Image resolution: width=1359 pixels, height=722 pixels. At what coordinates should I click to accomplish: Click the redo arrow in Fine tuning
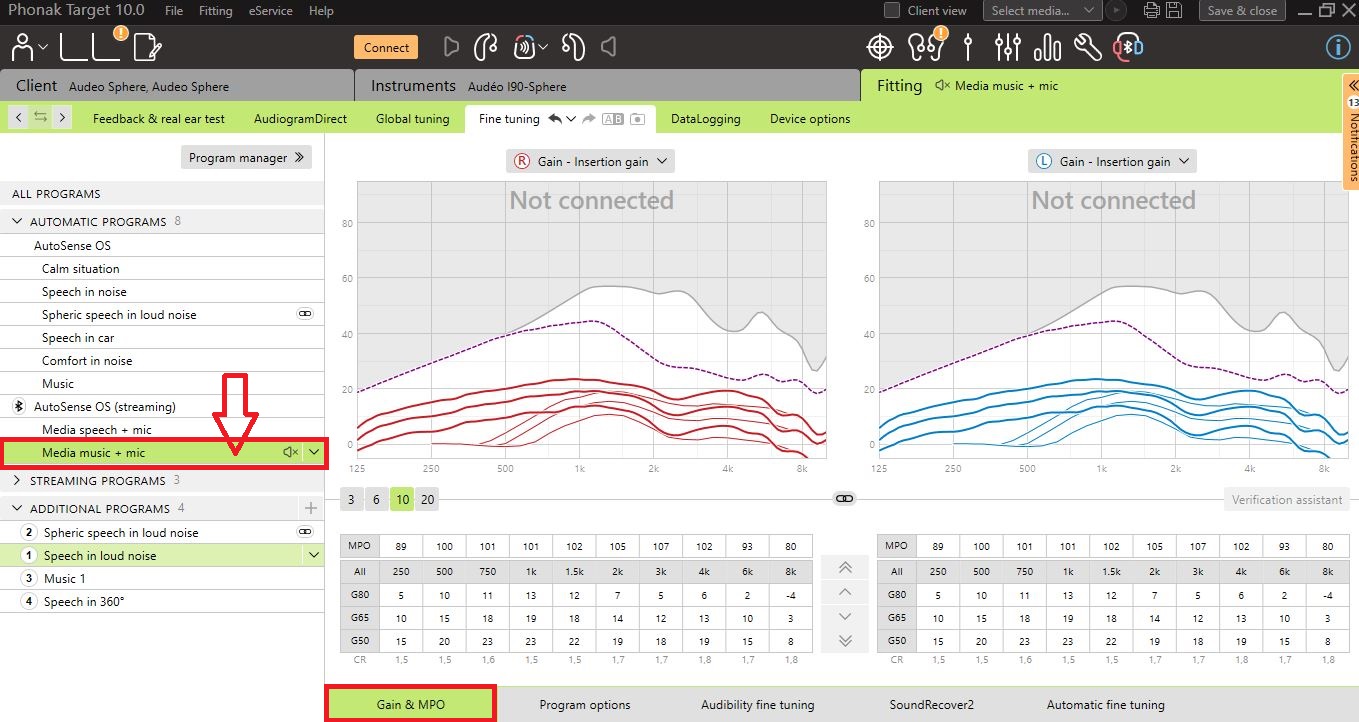click(589, 118)
